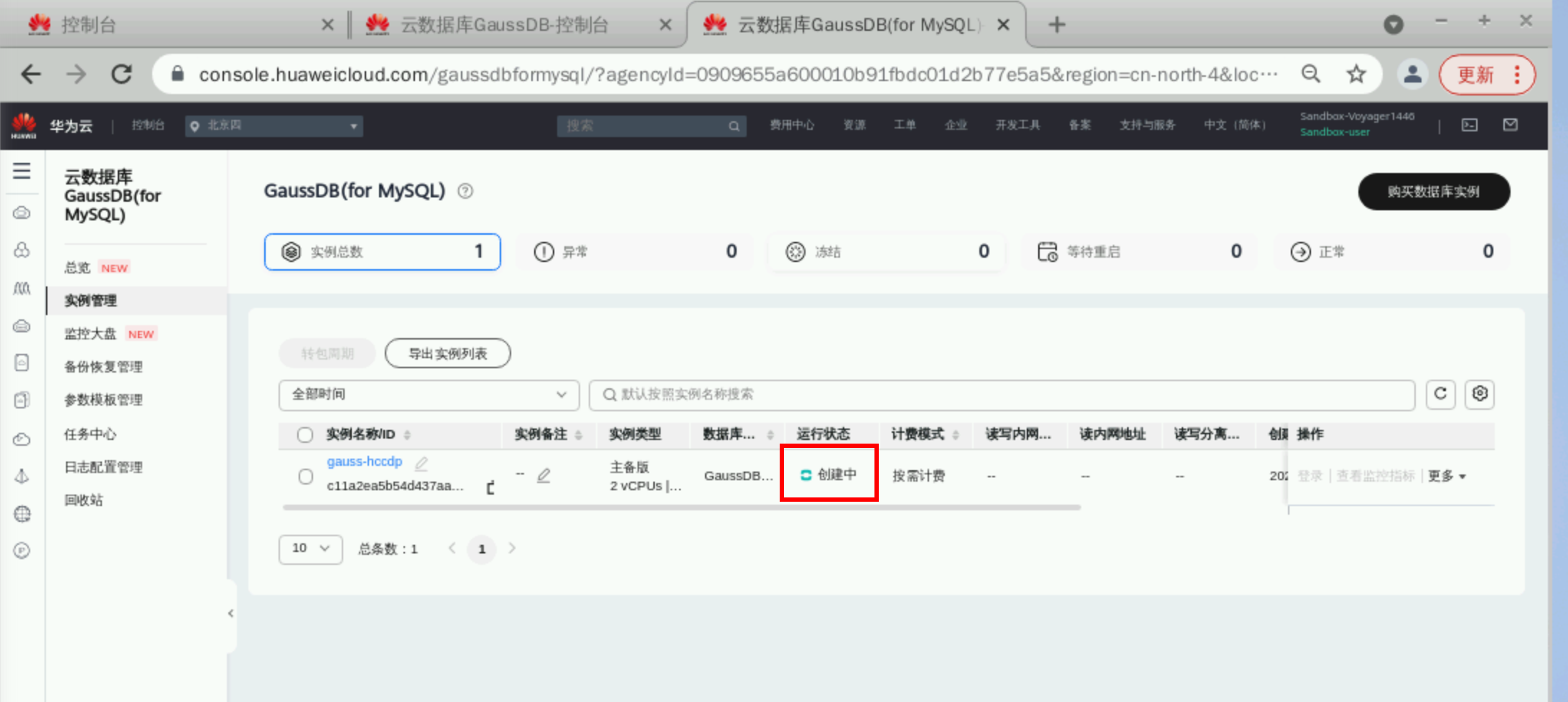This screenshot has width=1568, height=702.
Task: Focus the 默认按照实例名称搜索 search field
Action: coord(1002,395)
